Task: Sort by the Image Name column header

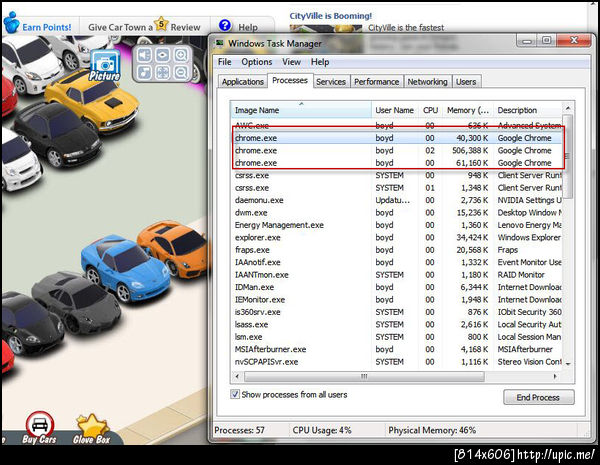Action: 301,110
